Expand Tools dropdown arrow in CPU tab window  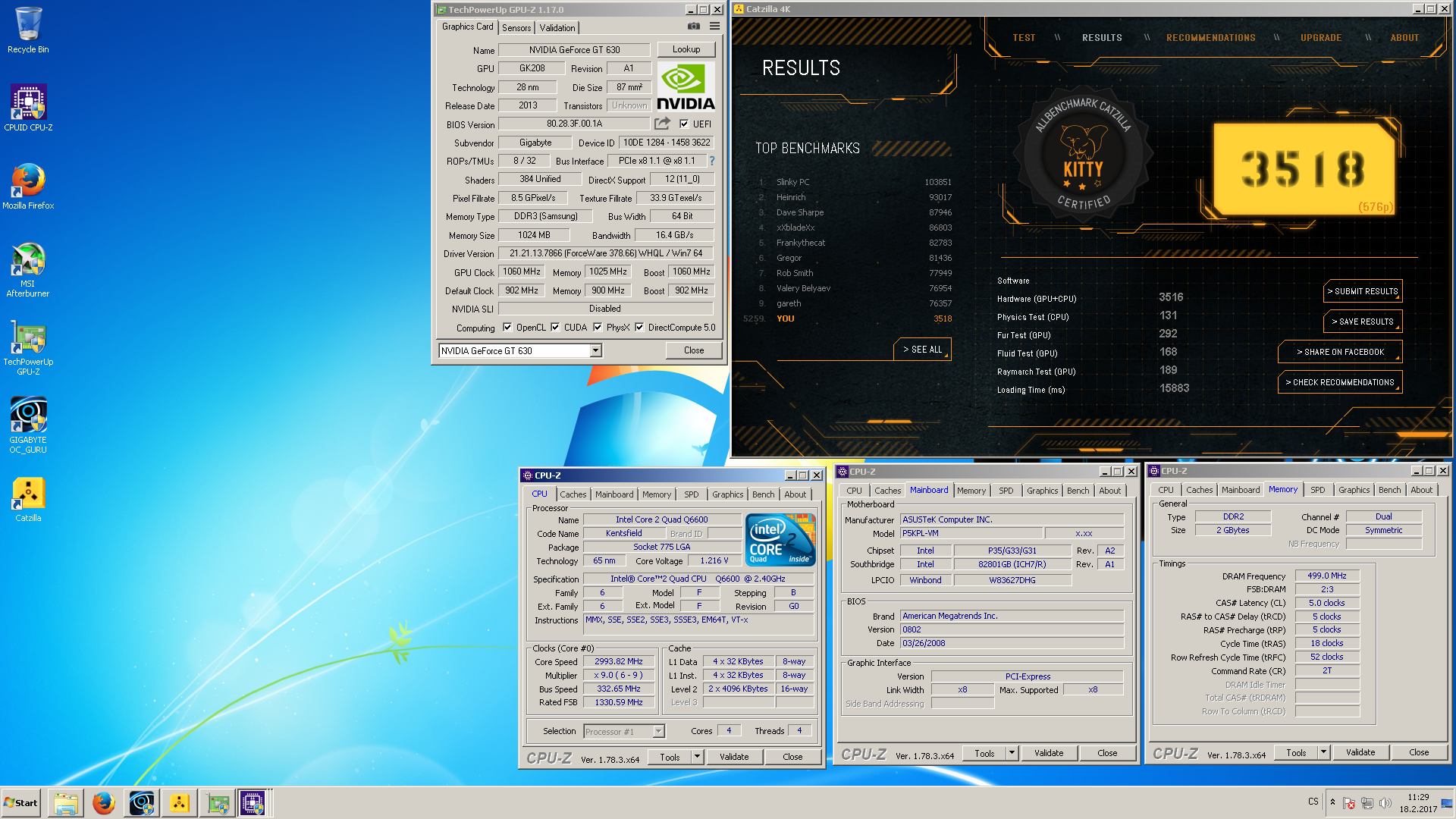click(697, 757)
